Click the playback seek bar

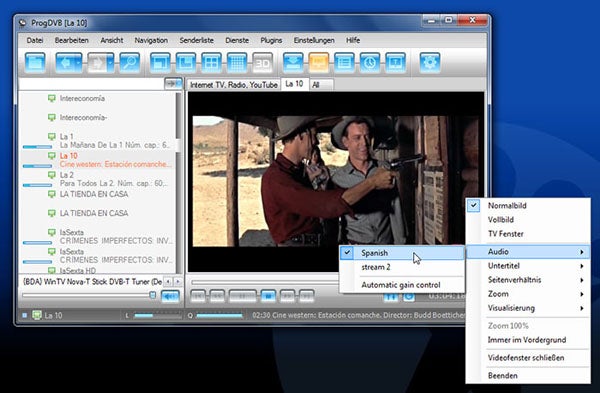tap(265, 282)
